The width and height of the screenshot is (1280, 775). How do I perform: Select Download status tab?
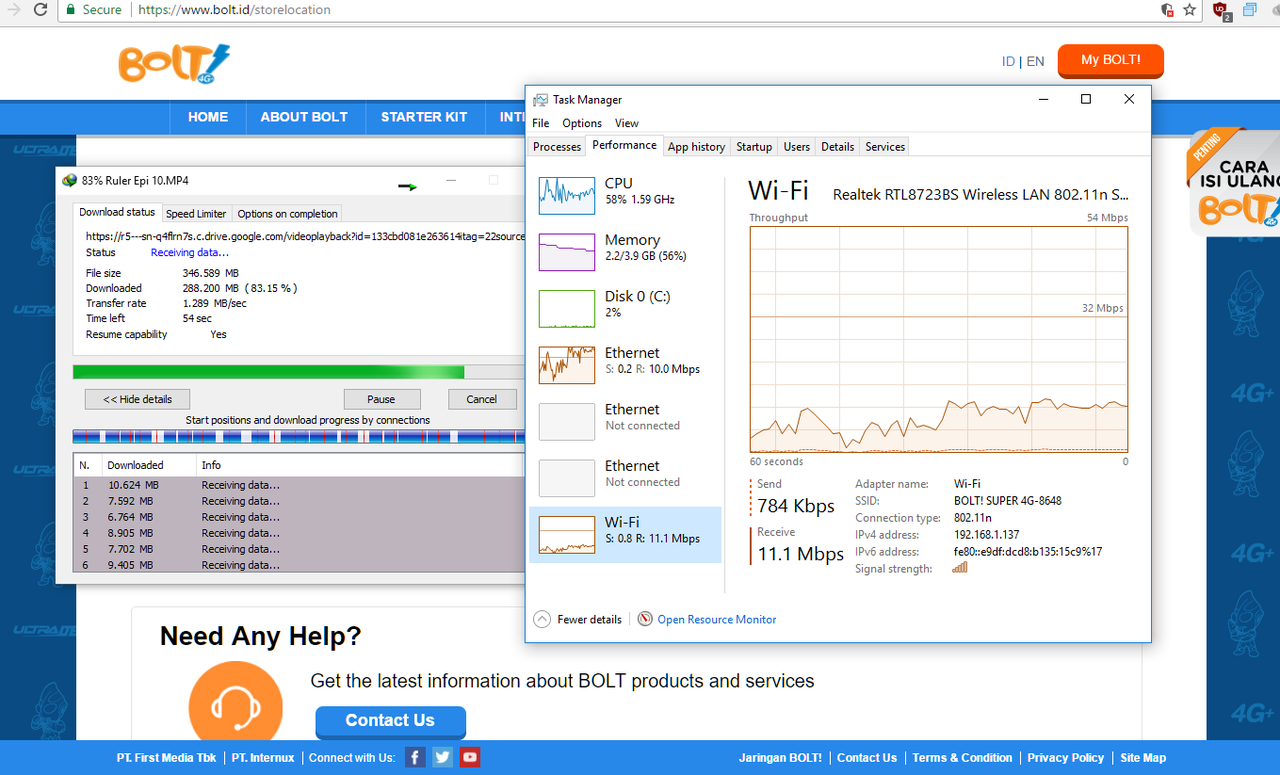tap(117, 212)
